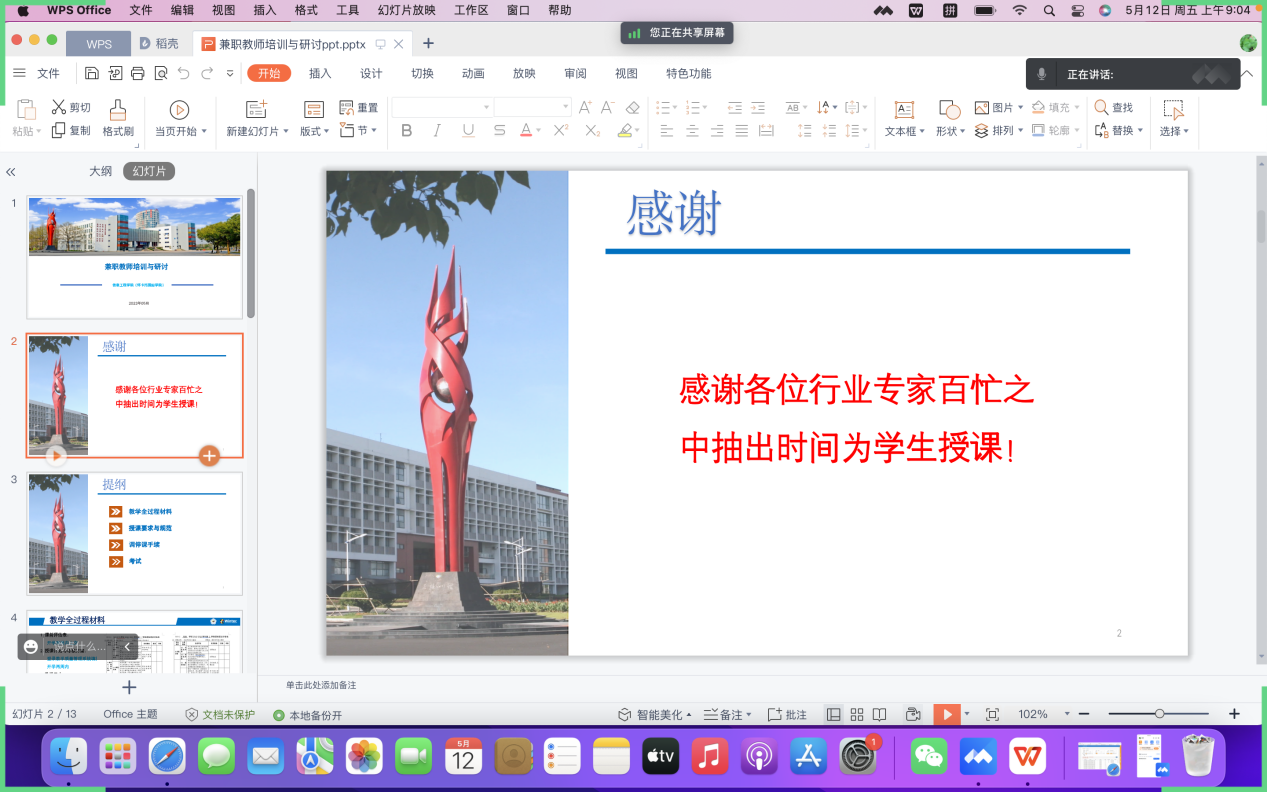The width and height of the screenshot is (1267, 792).
Task: Click the subscript icon
Action: (592, 130)
